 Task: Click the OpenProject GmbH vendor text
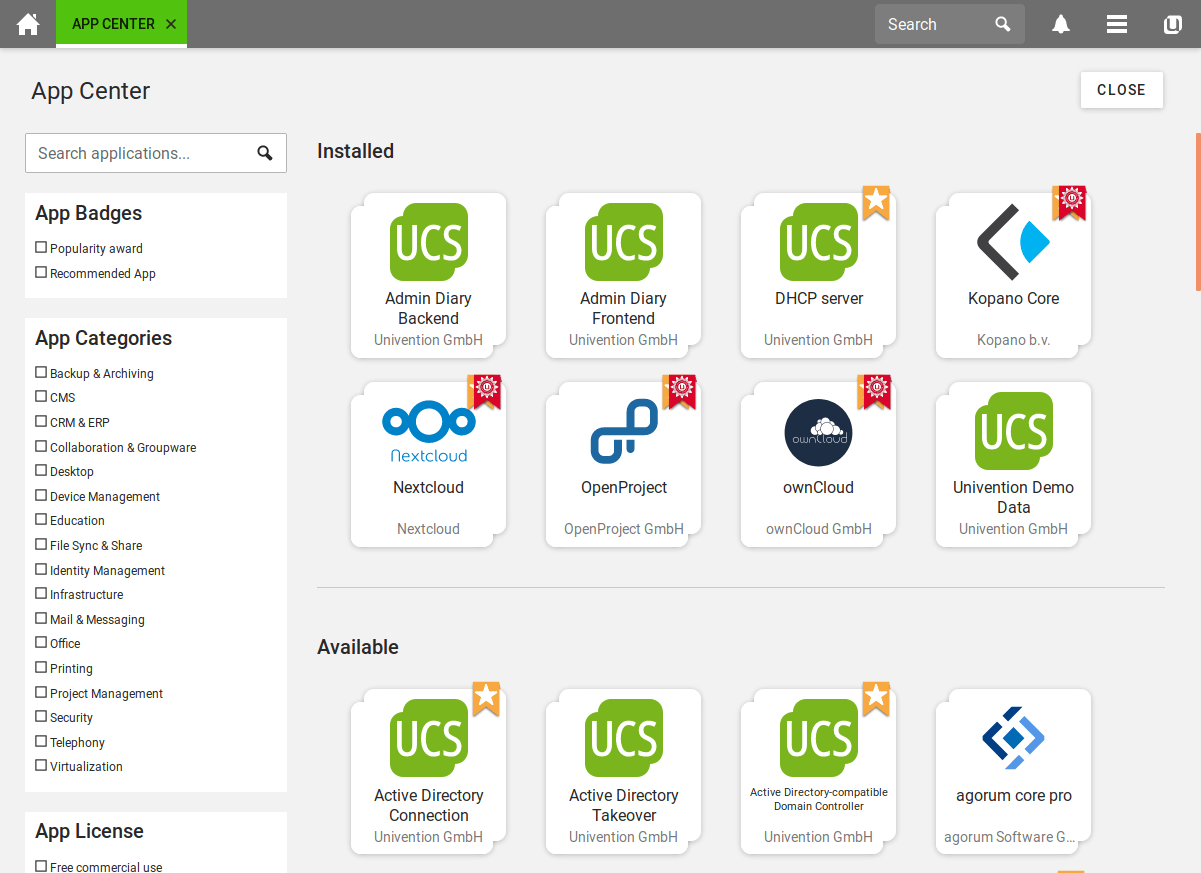624,529
